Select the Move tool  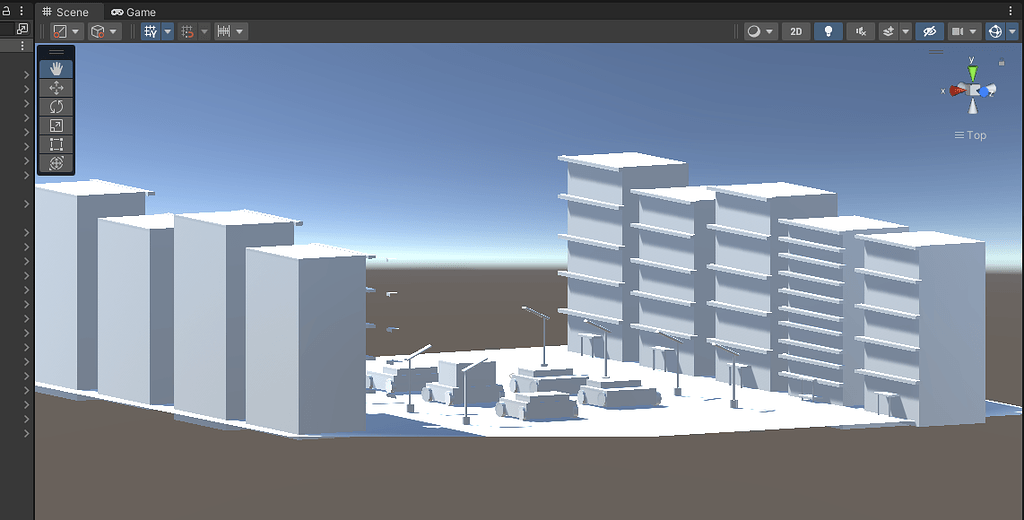tap(56, 88)
